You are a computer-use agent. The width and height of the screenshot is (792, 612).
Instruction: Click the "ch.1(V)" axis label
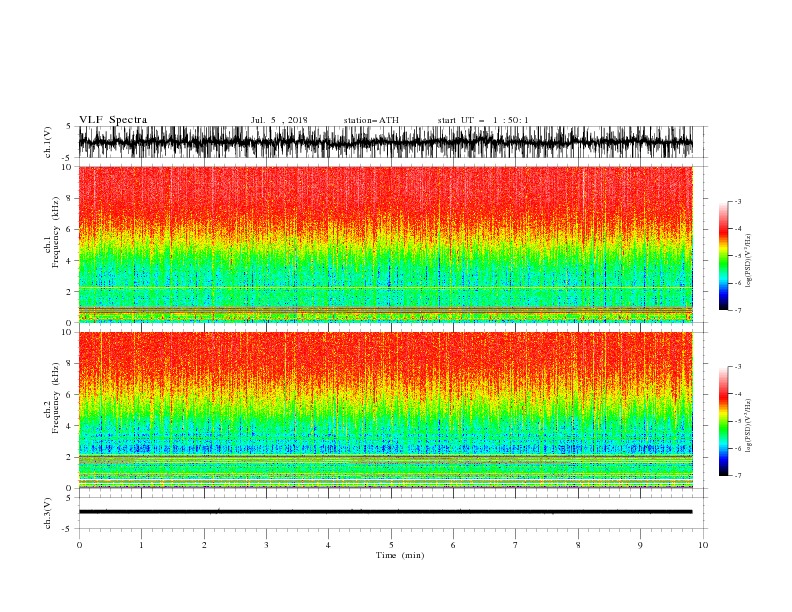(48, 142)
